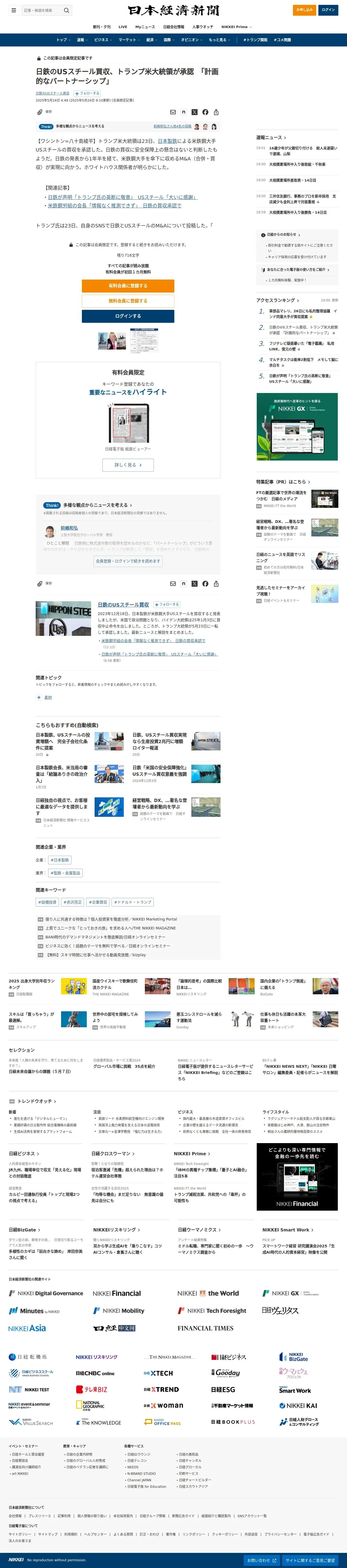Share article by mail icon under headline
This screenshot has width=347, height=1568.
click(x=173, y=112)
